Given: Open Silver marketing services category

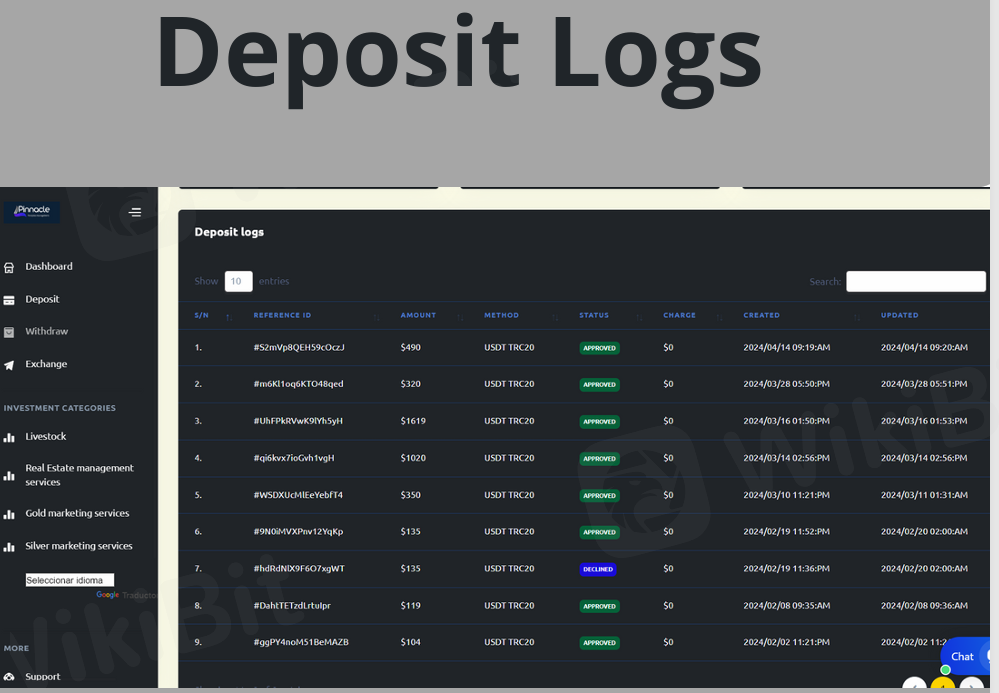Looking at the screenshot, I should coord(79,546).
